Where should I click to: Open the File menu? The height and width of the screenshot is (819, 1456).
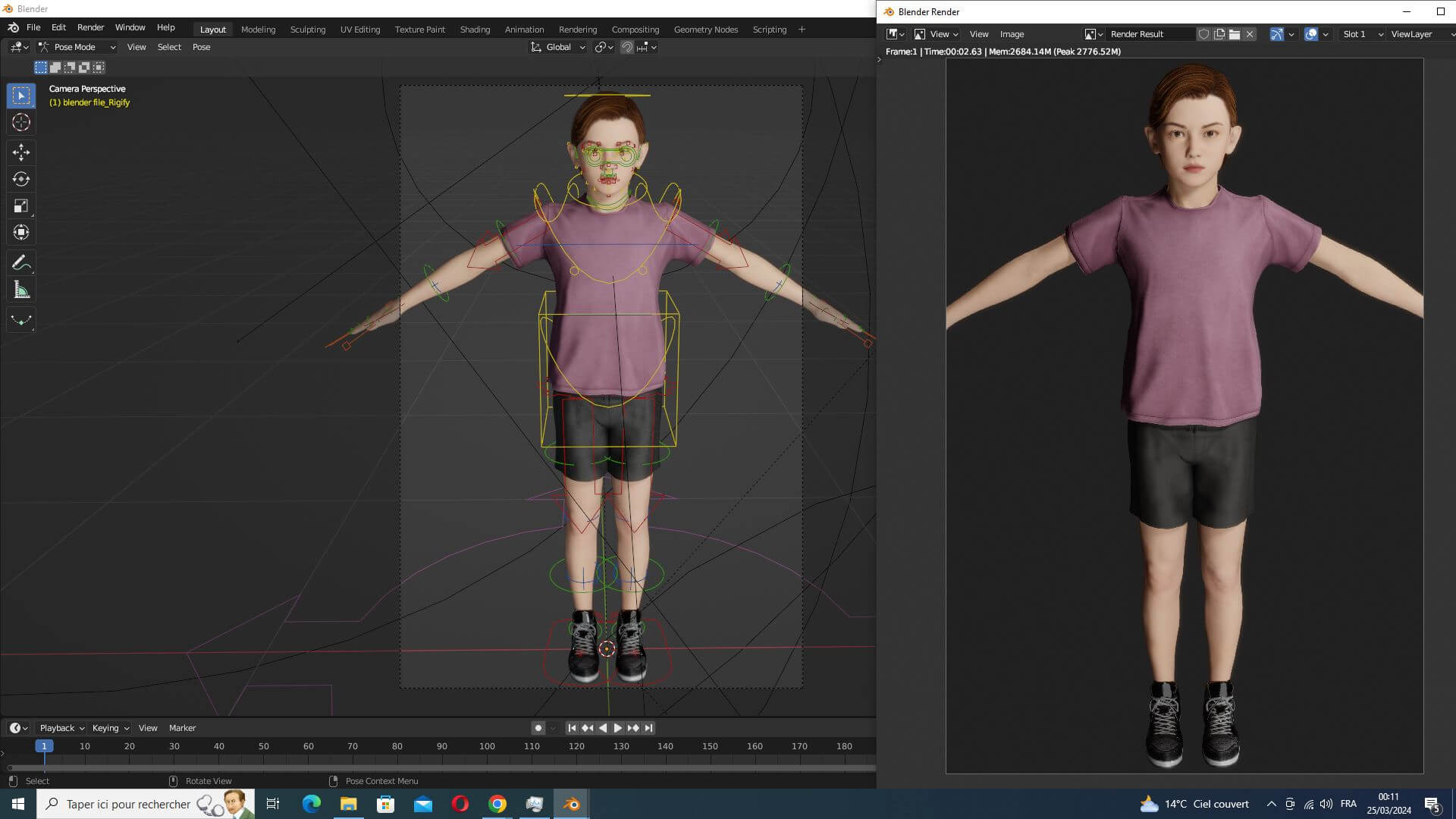click(x=33, y=27)
